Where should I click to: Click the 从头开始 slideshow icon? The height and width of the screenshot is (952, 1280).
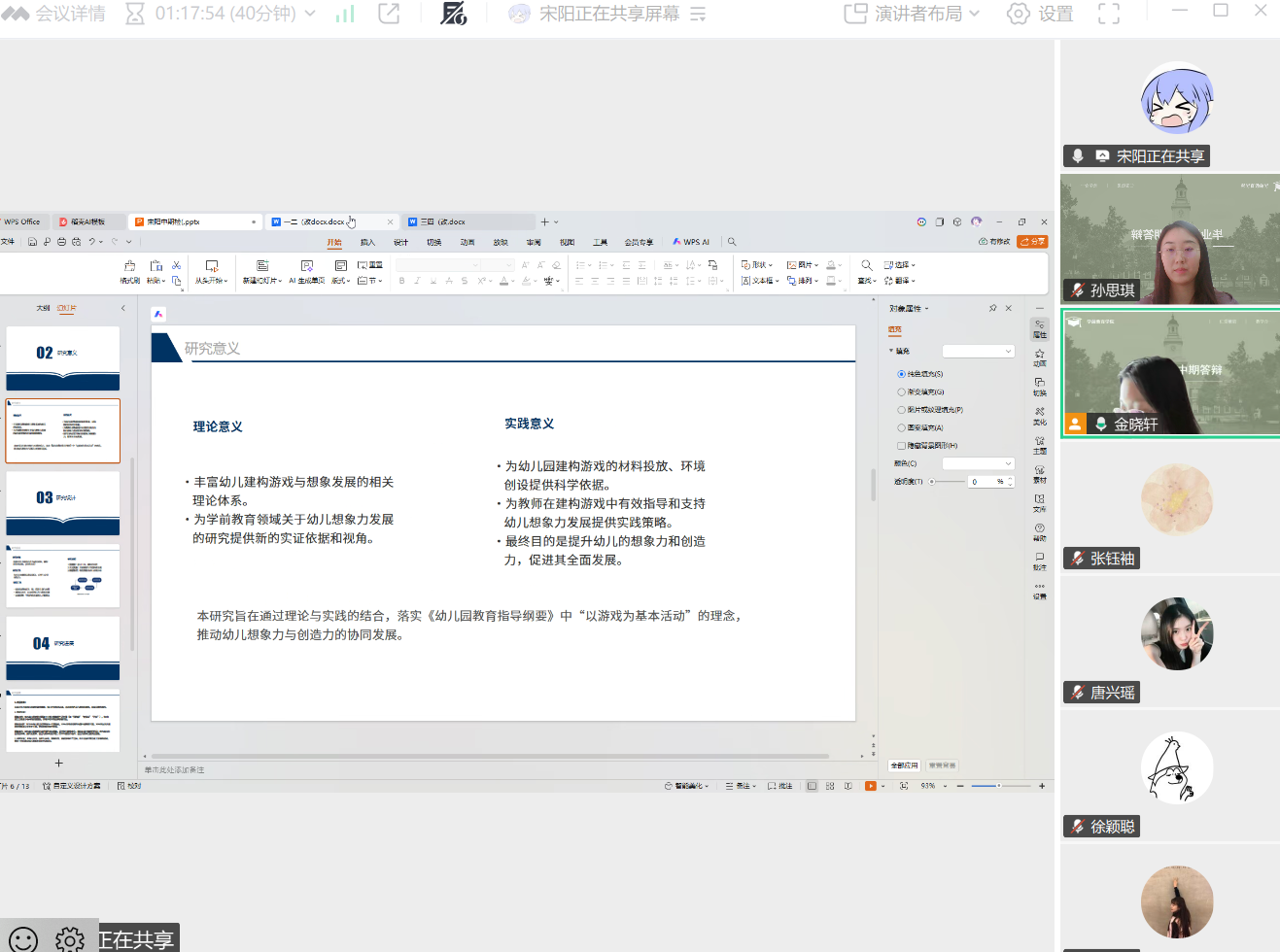click(211, 266)
